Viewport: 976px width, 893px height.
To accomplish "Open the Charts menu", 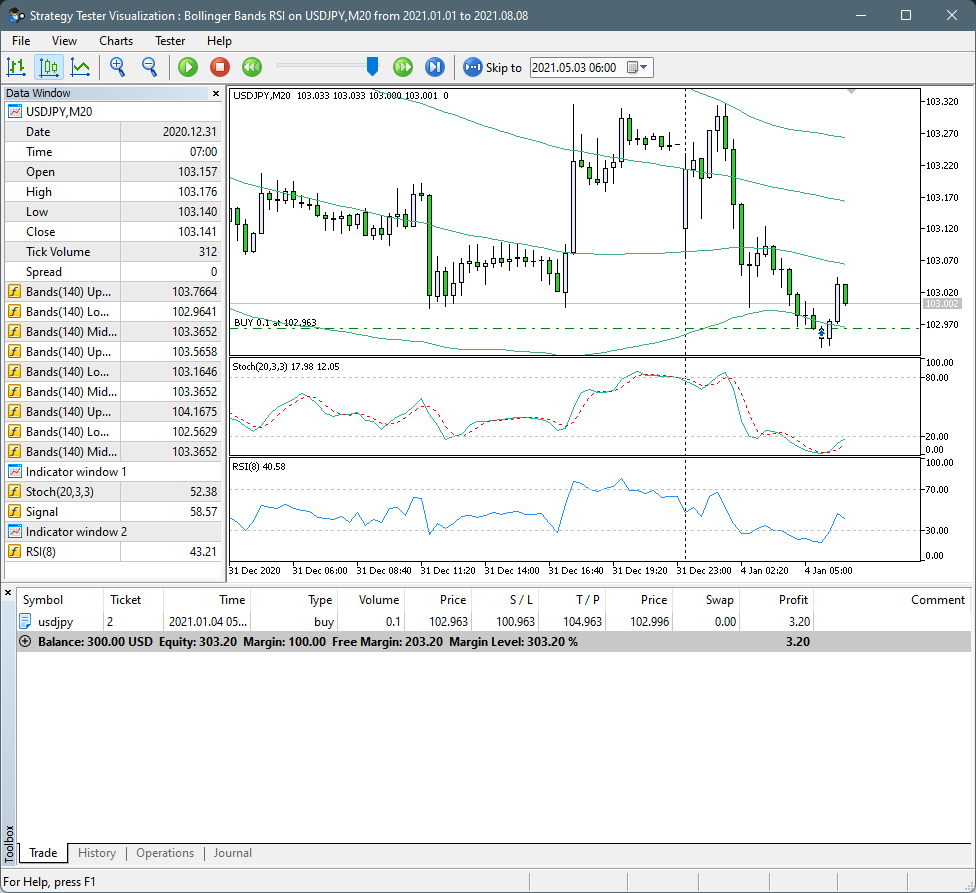I will (116, 41).
